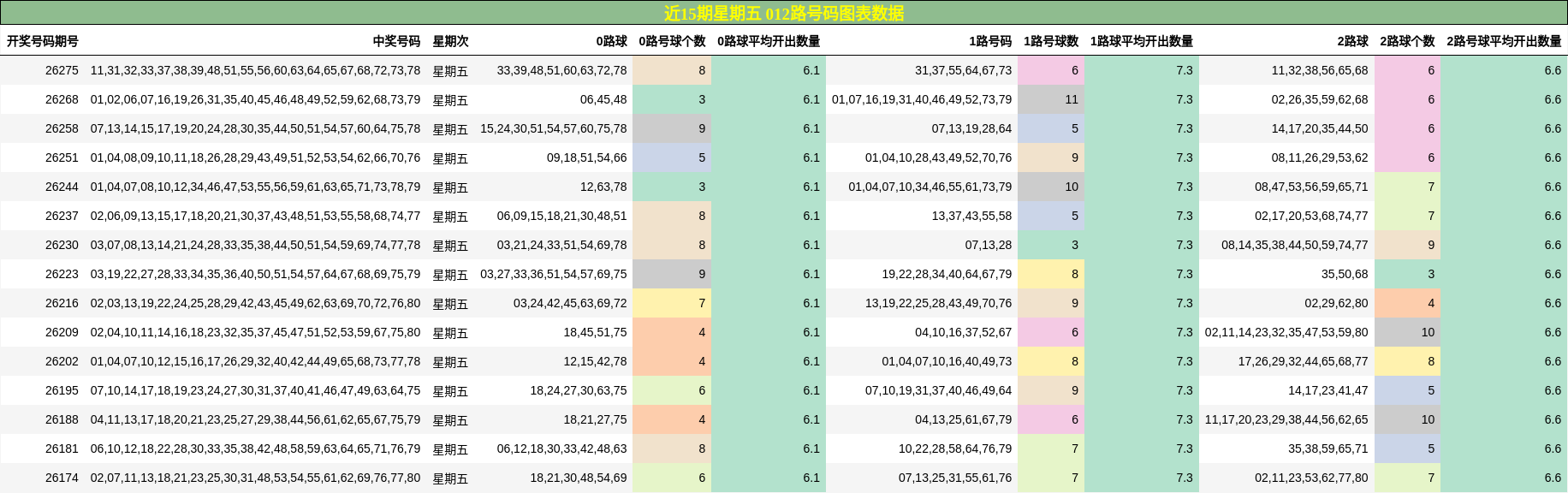Image resolution: width=1568 pixels, height=493 pixels.
Task: Click 0路球 cell 09,18,51,54,66
Action: [x=586, y=157]
